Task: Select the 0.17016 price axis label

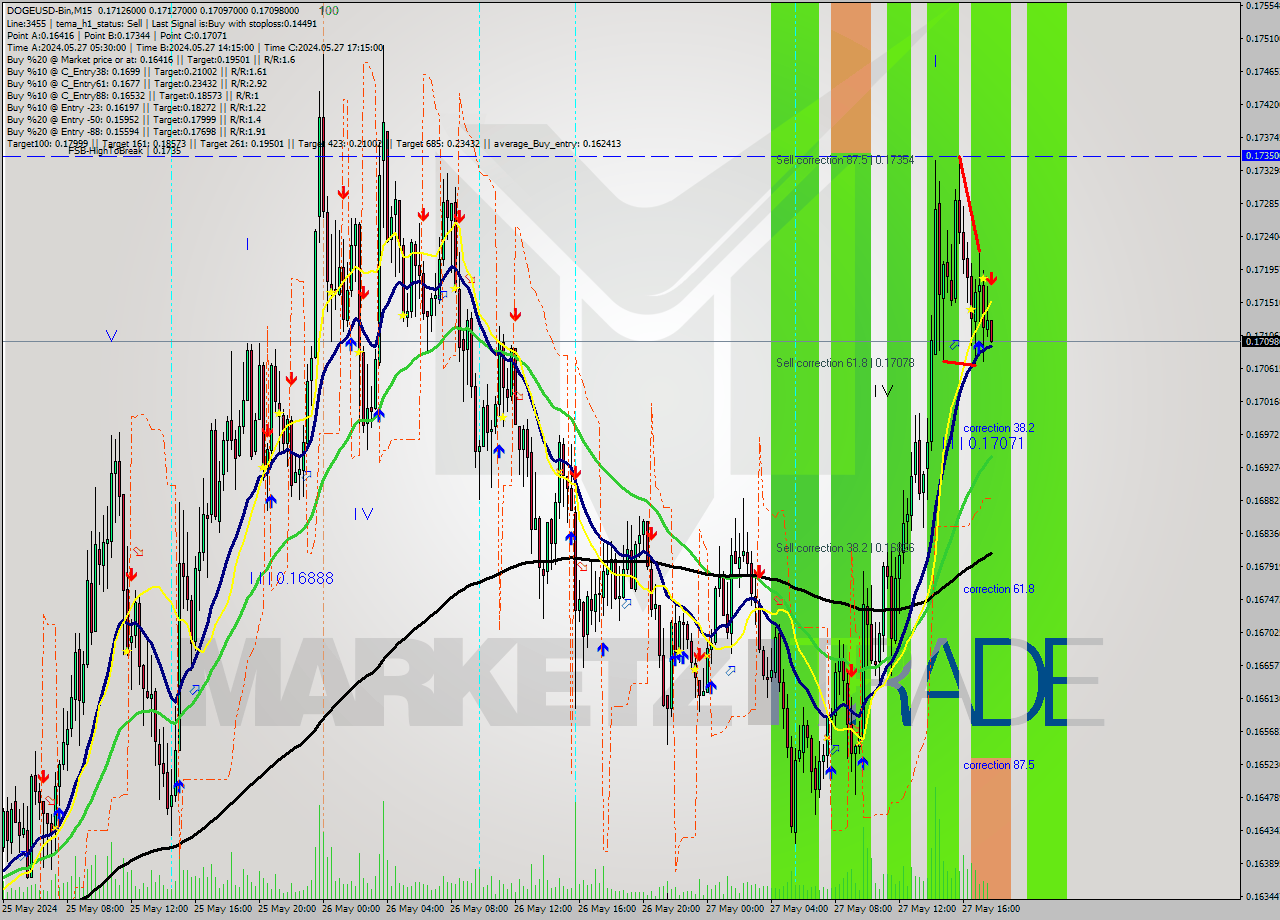Action: 1262,401
